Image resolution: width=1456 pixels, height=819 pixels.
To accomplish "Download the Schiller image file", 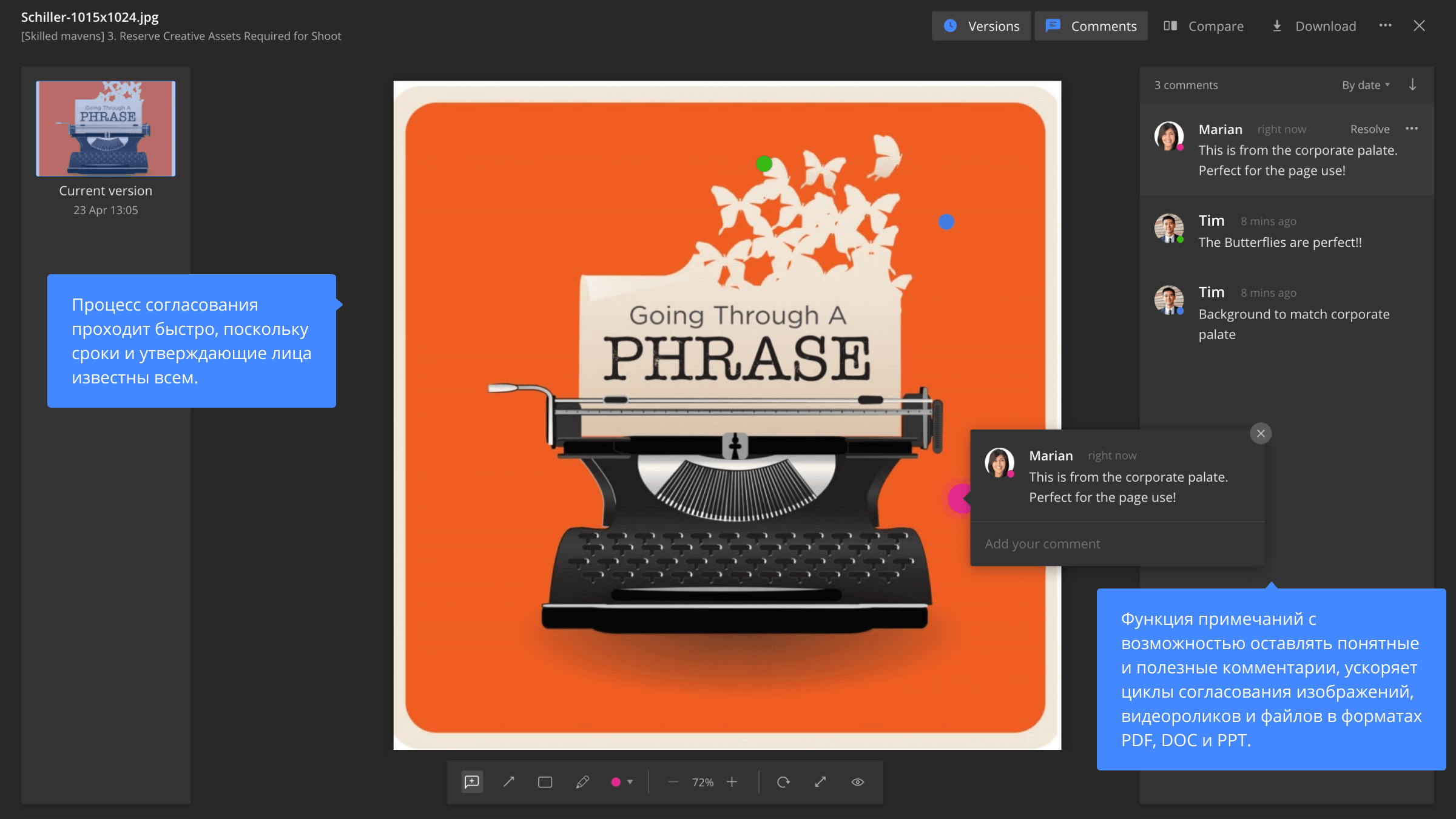I will [1314, 26].
